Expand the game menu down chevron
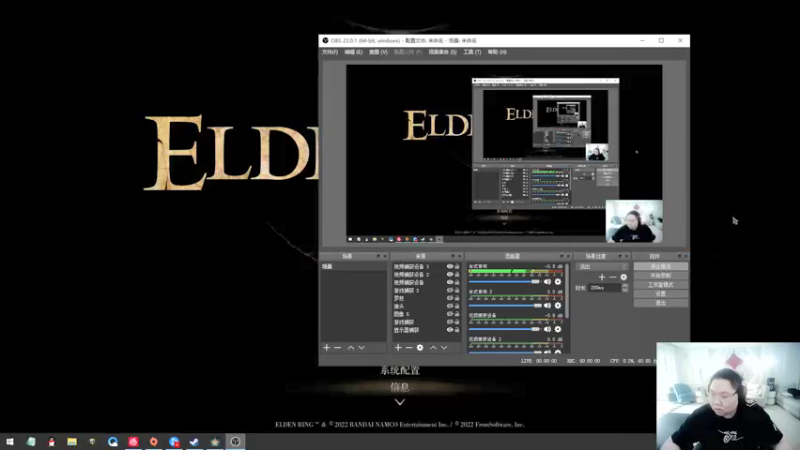Viewport: 800px width, 450px height. [x=400, y=402]
